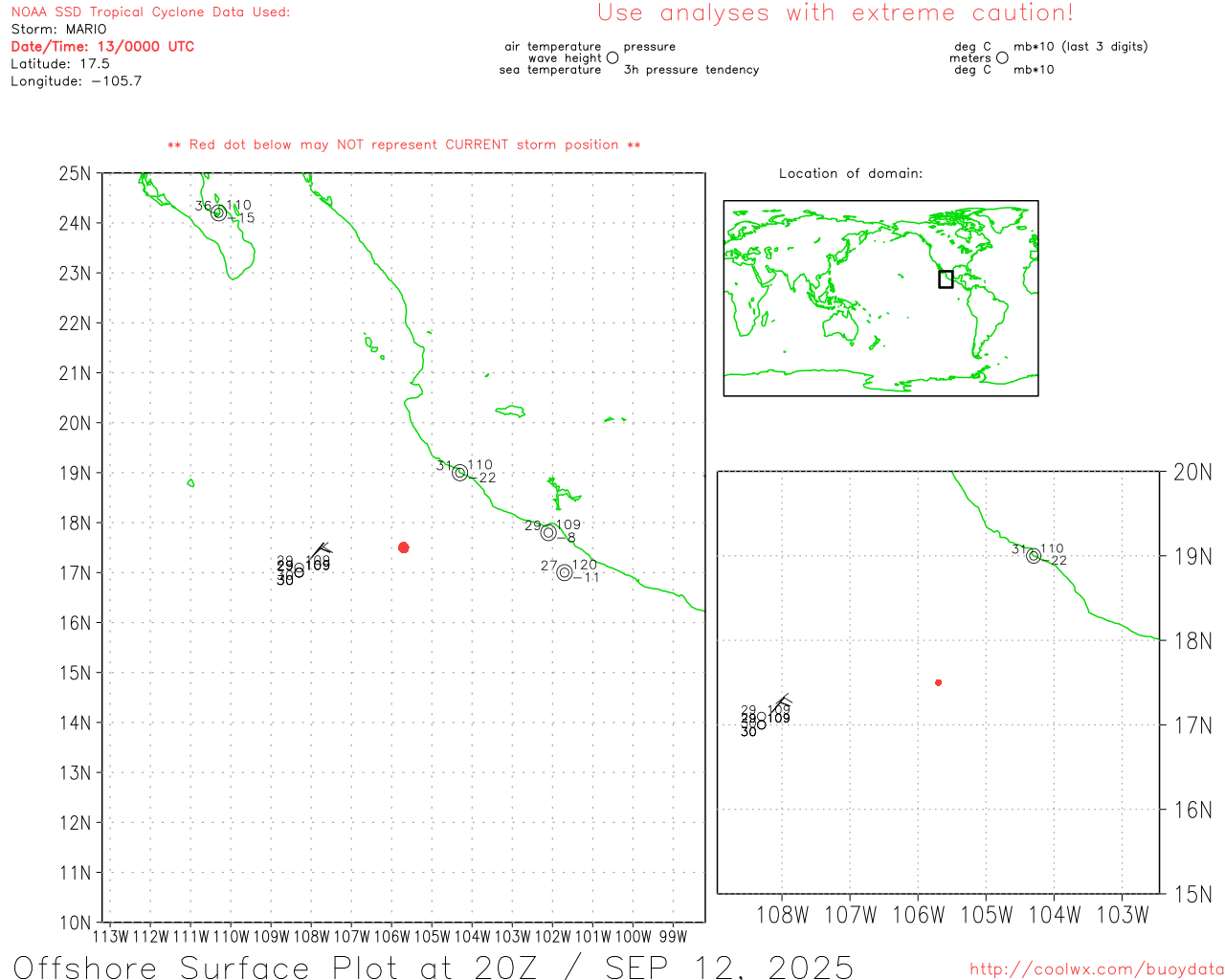Click the red storm dot in the zoomed inset map
1225x980 pixels.
[939, 682]
